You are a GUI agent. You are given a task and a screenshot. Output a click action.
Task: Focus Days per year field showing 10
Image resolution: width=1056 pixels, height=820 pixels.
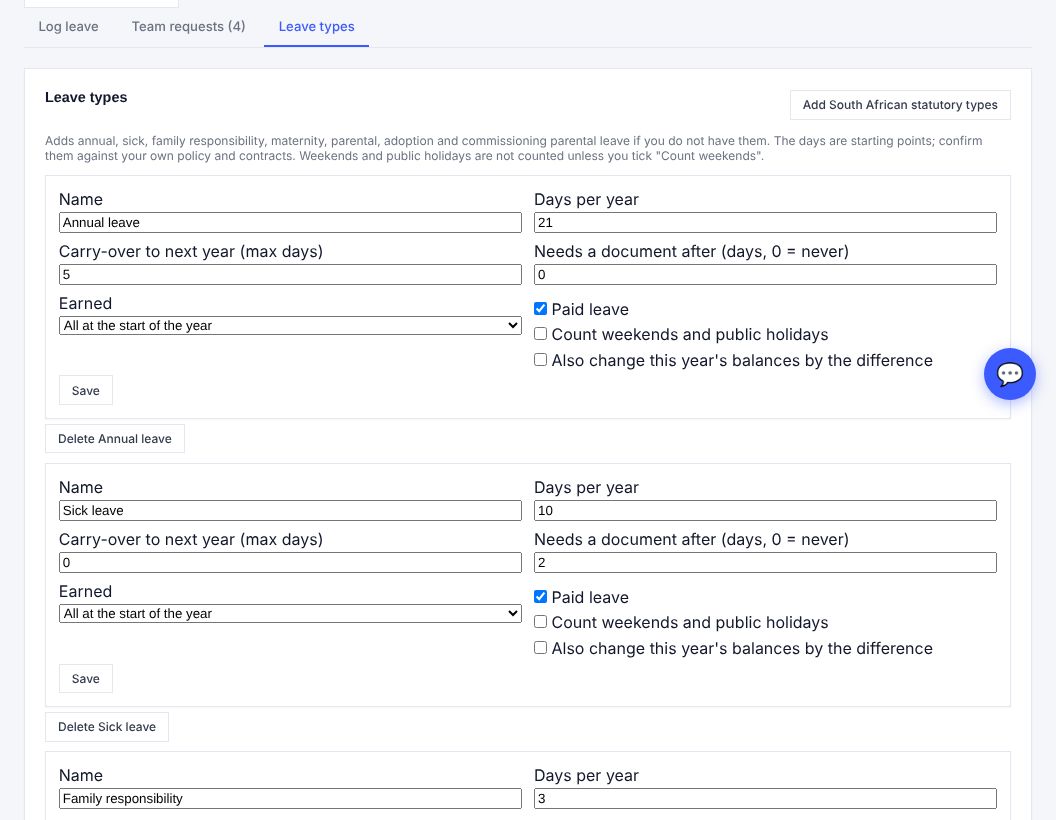pos(765,510)
